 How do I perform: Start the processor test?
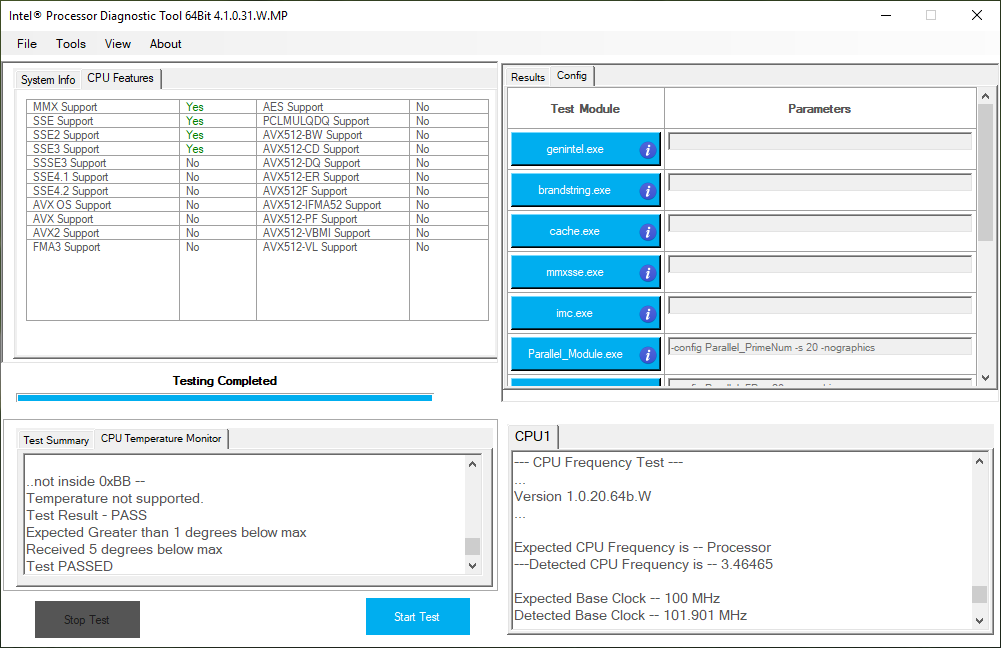(418, 617)
